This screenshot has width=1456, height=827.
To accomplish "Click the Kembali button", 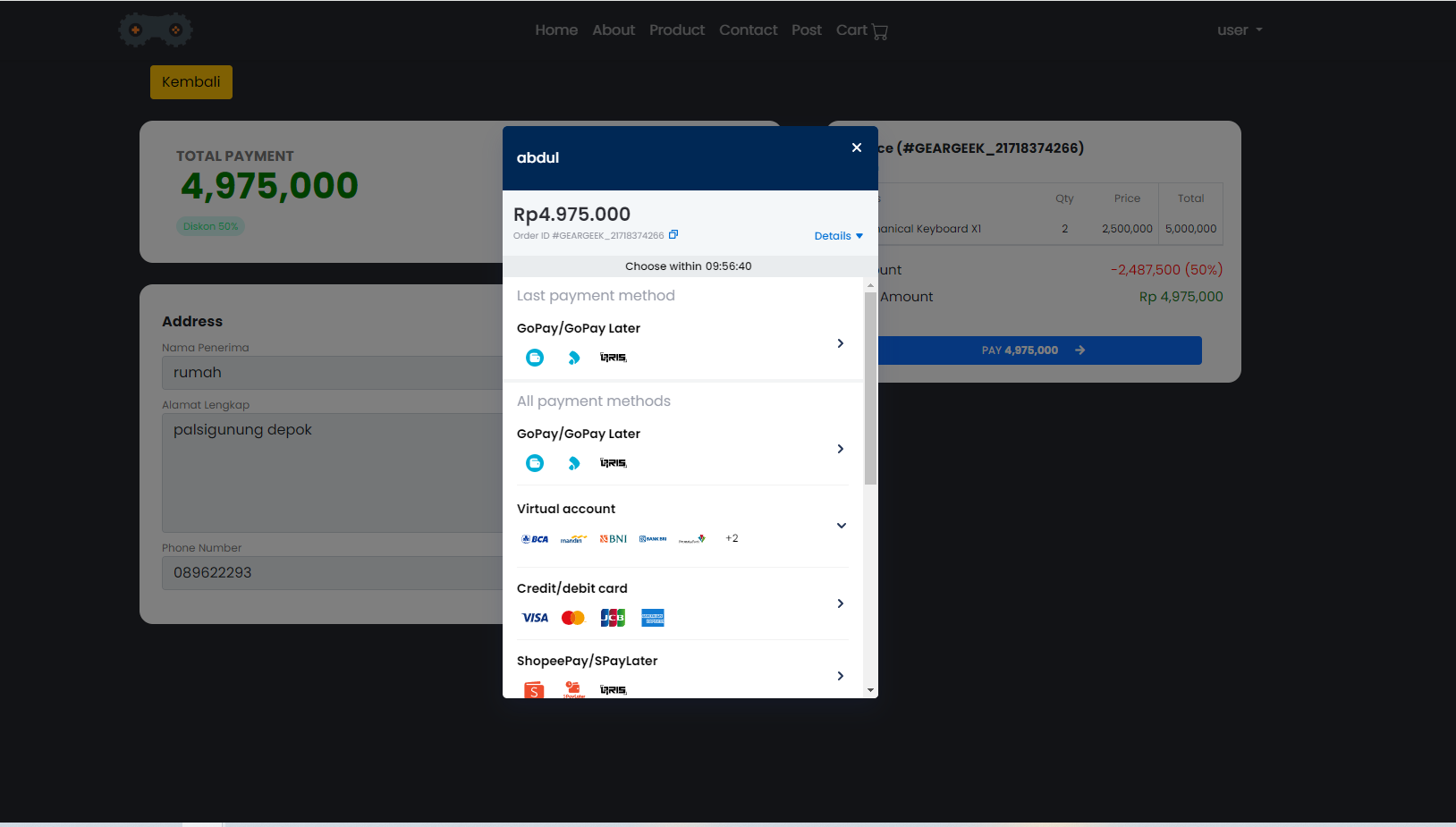I will coord(190,82).
